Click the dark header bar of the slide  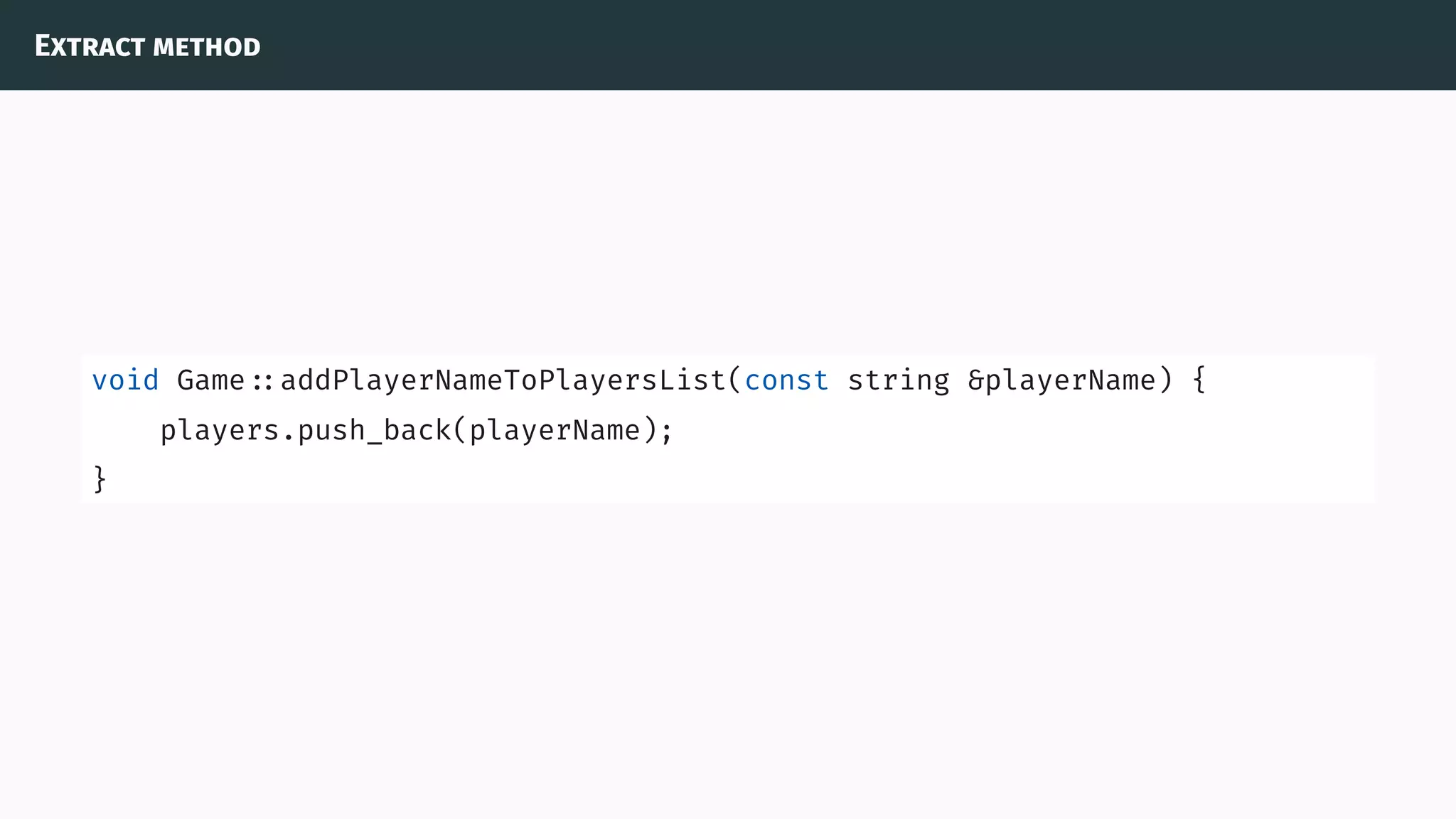tap(853, 45)
